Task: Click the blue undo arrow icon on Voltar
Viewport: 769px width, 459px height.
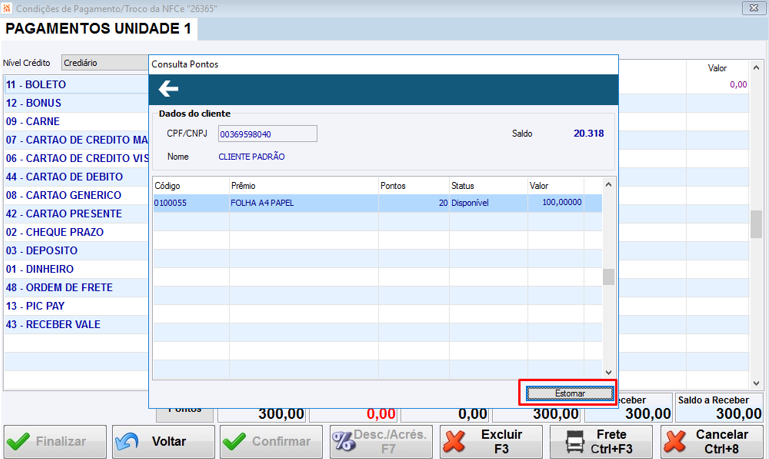Action: [x=127, y=441]
